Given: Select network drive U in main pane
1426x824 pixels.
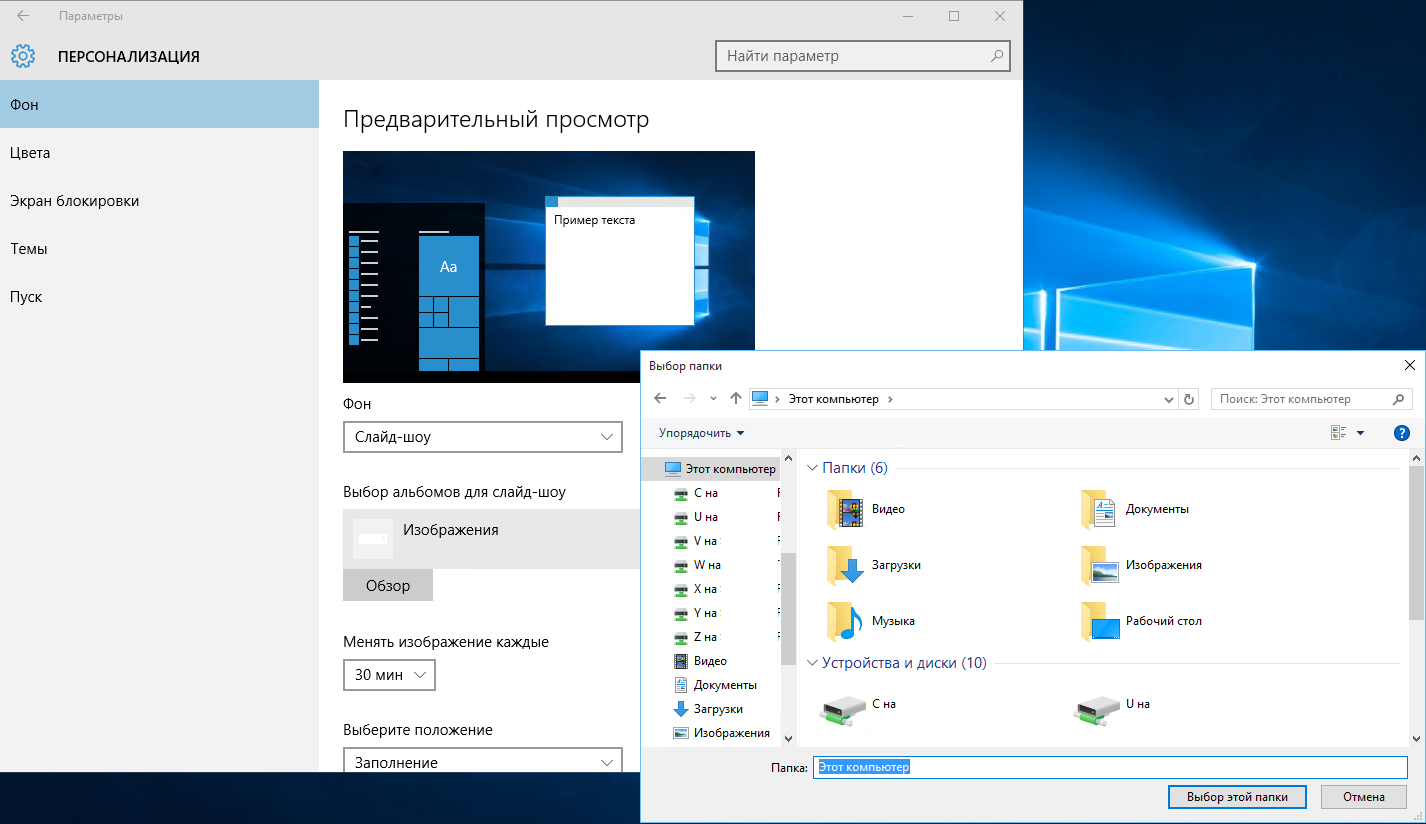Looking at the screenshot, I should 1098,708.
